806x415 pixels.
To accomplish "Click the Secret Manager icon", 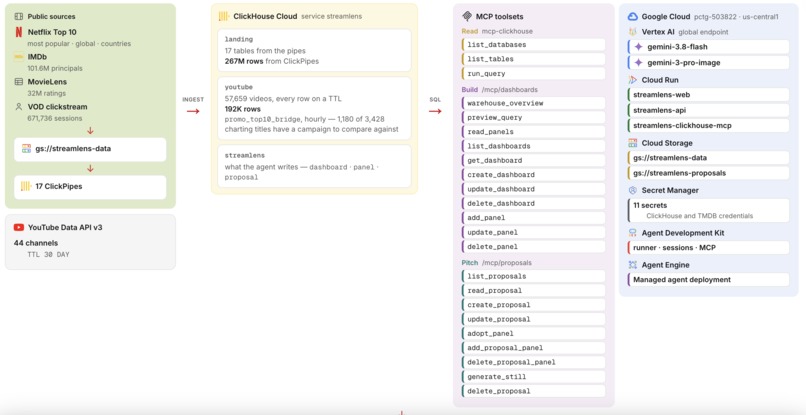I will point(632,190).
